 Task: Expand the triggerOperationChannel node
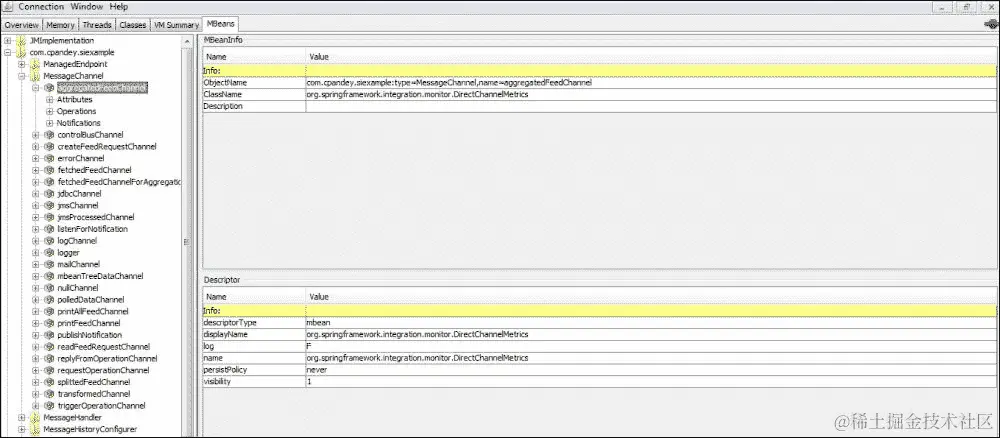[36, 405]
